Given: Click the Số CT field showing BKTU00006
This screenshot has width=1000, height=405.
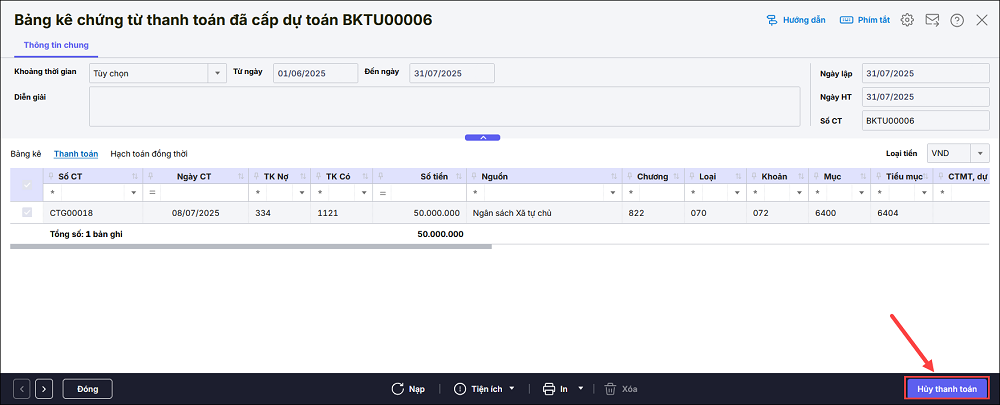Looking at the screenshot, I should [x=925, y=121].
